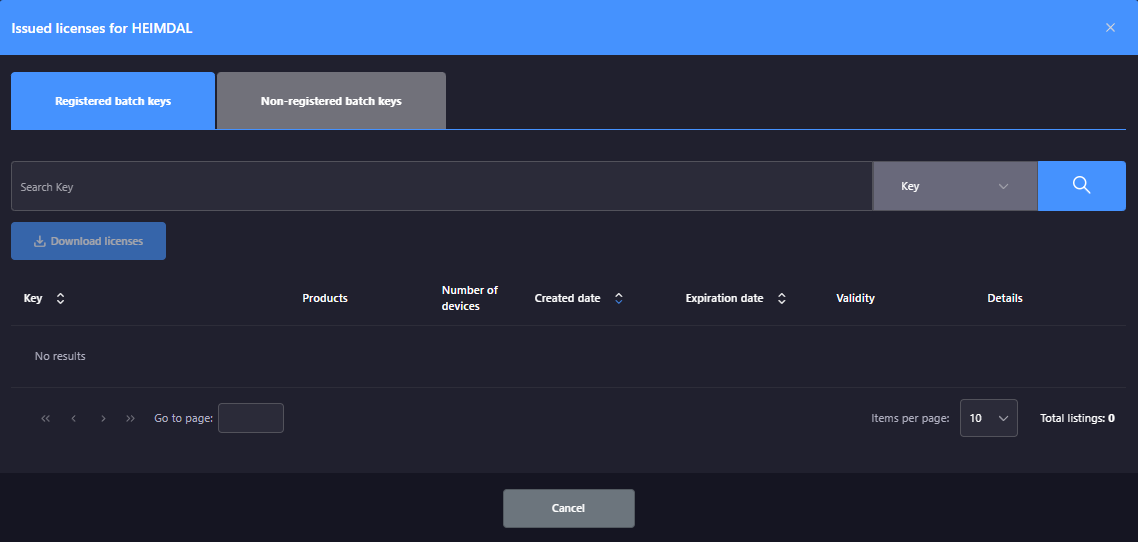The height and width of the screenshot is (542, 1138).
Task: Close the Issued licenses dialog
Action: [1110, 28]
